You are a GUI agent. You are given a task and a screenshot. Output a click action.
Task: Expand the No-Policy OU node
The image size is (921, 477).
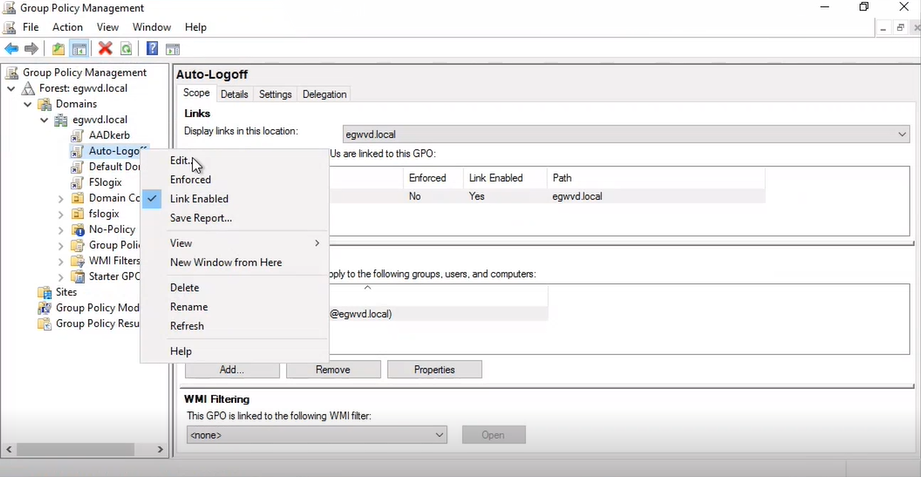point(60,230)
